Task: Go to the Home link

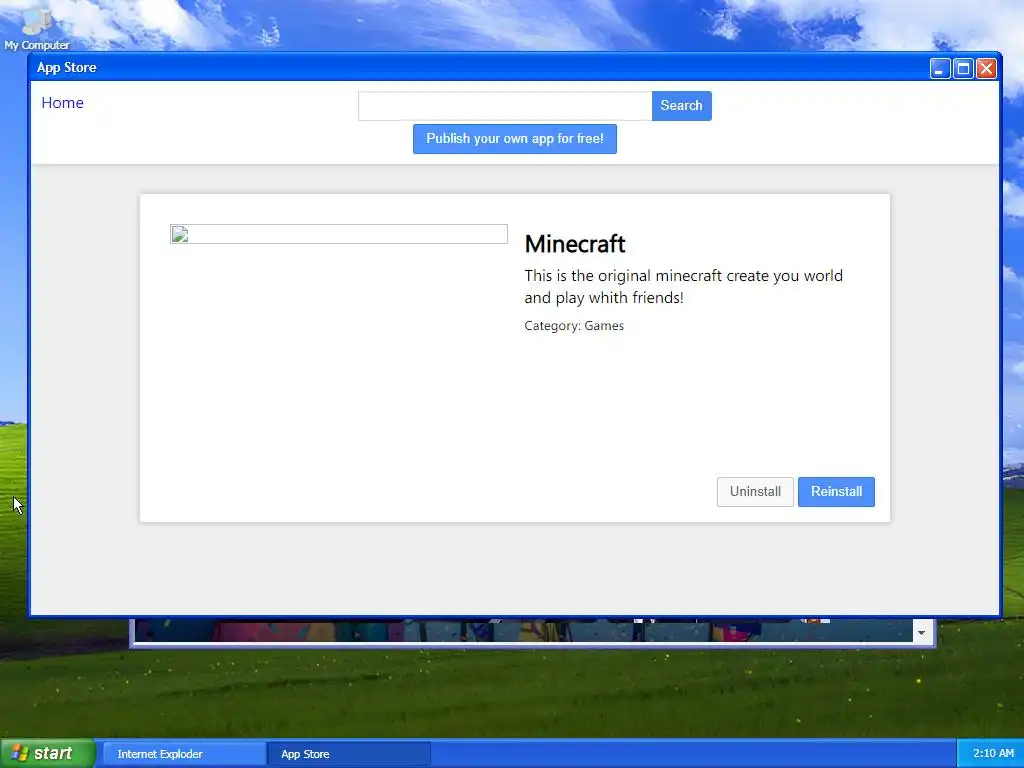Action: (x=63, y=103)
